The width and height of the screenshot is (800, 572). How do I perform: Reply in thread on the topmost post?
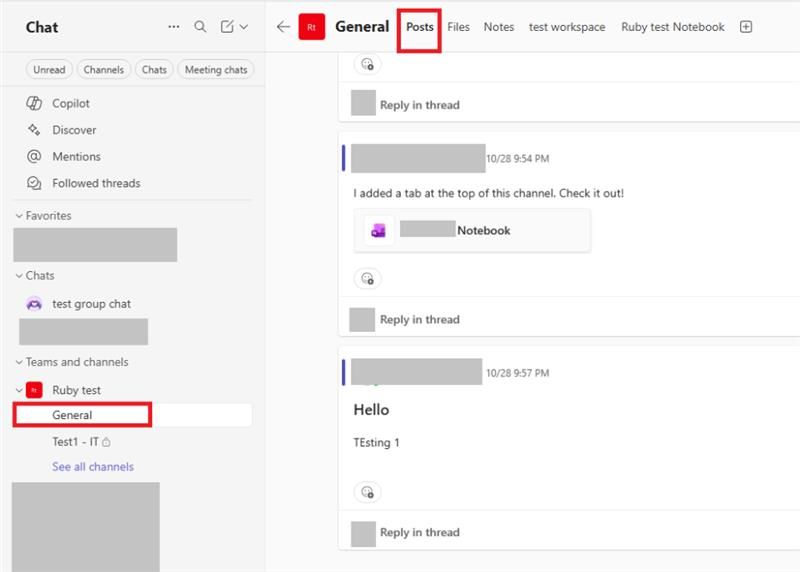(419, 105)
